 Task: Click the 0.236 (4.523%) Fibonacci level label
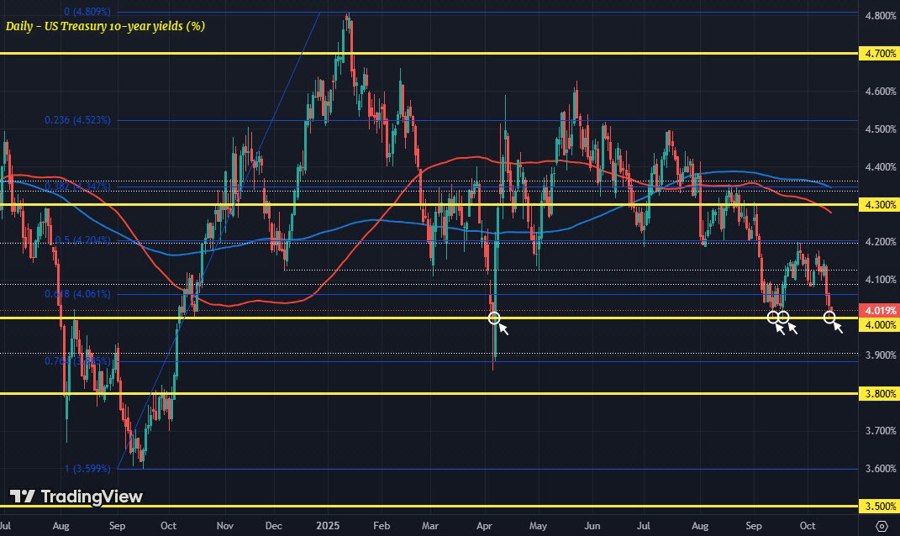[x=84, y=120]
